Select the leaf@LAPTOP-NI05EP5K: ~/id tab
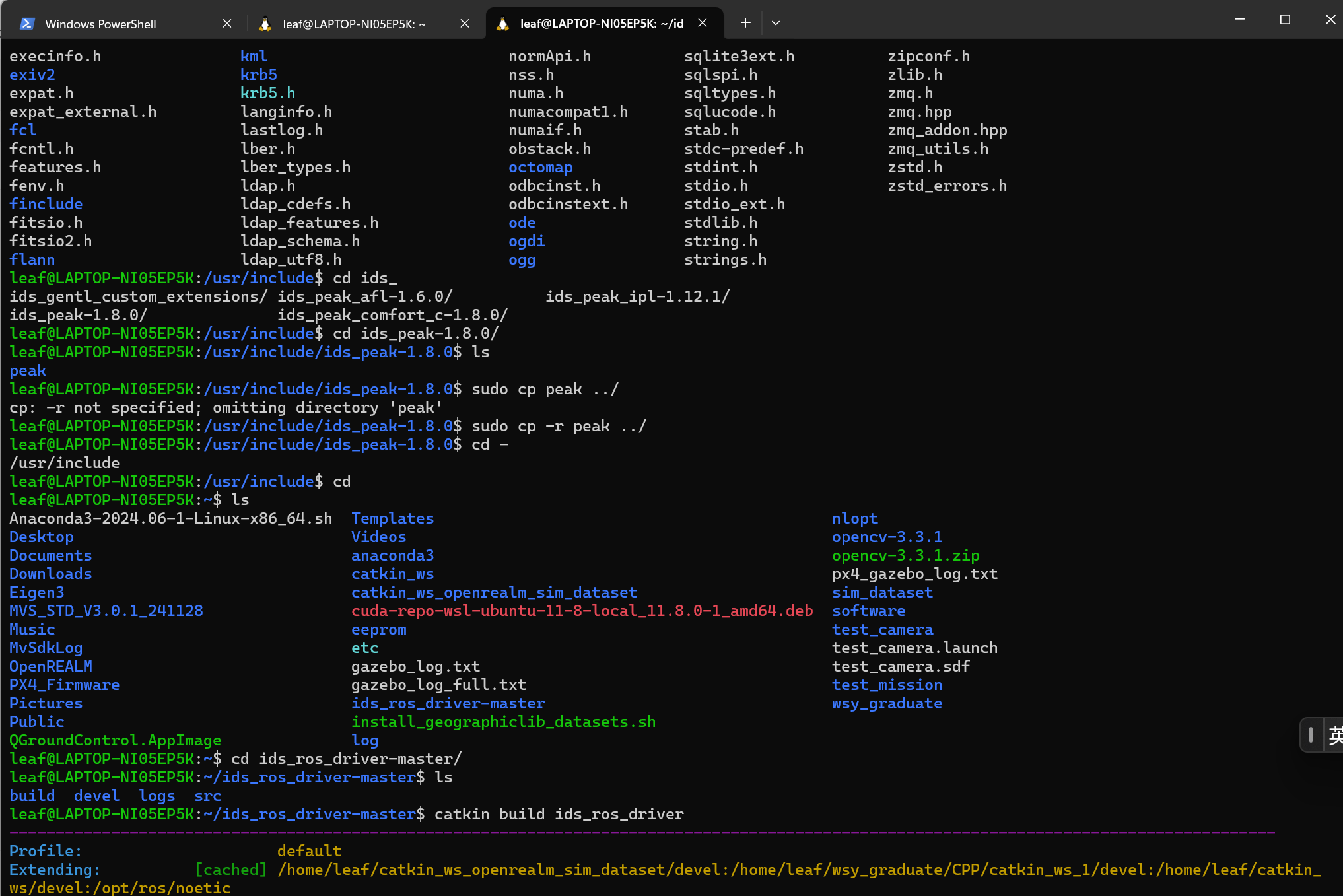The width and height of the screenshot is (1343, 896). pos(601,24)
